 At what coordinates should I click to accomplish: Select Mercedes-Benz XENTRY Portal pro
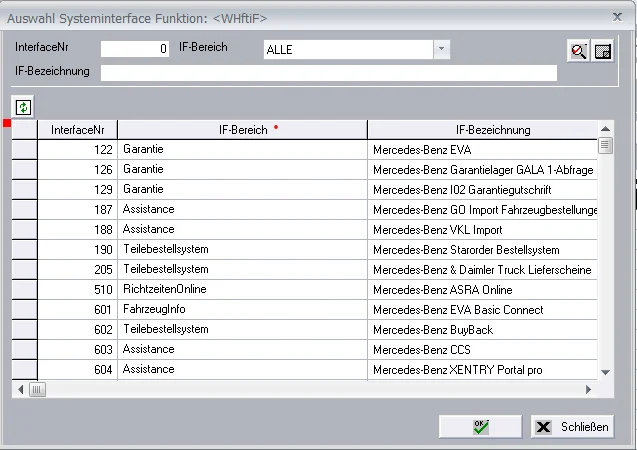482,369
